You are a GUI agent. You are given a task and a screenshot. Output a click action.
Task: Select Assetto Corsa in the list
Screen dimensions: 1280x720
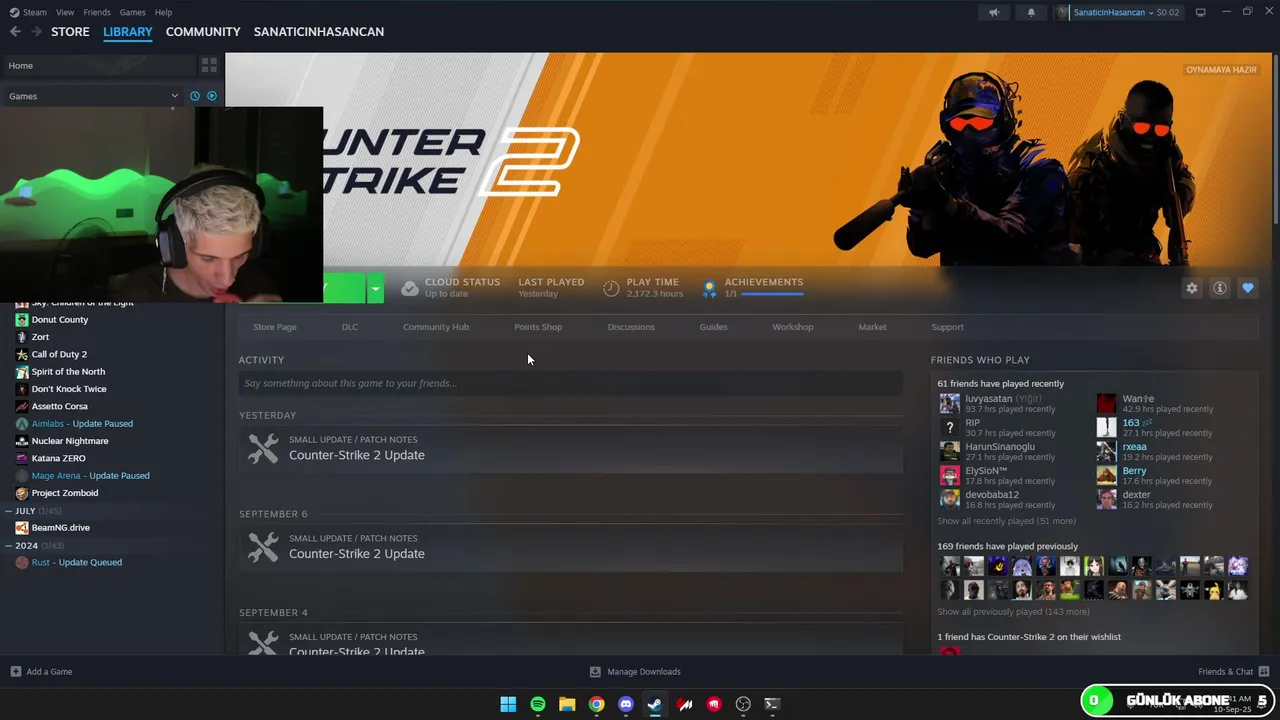click(60, 406)
